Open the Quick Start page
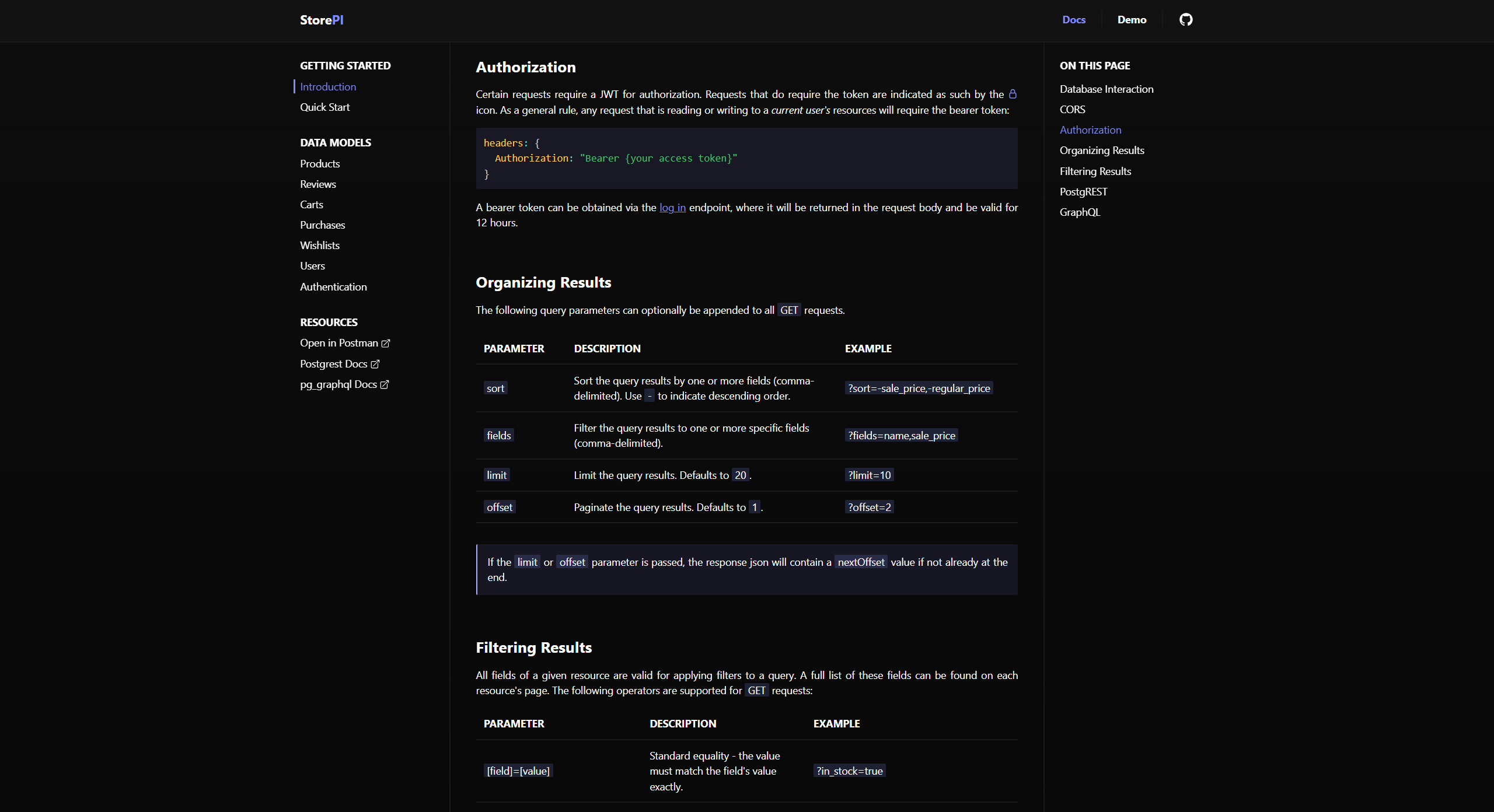1494x812 pixels. (x=324, y=107)
